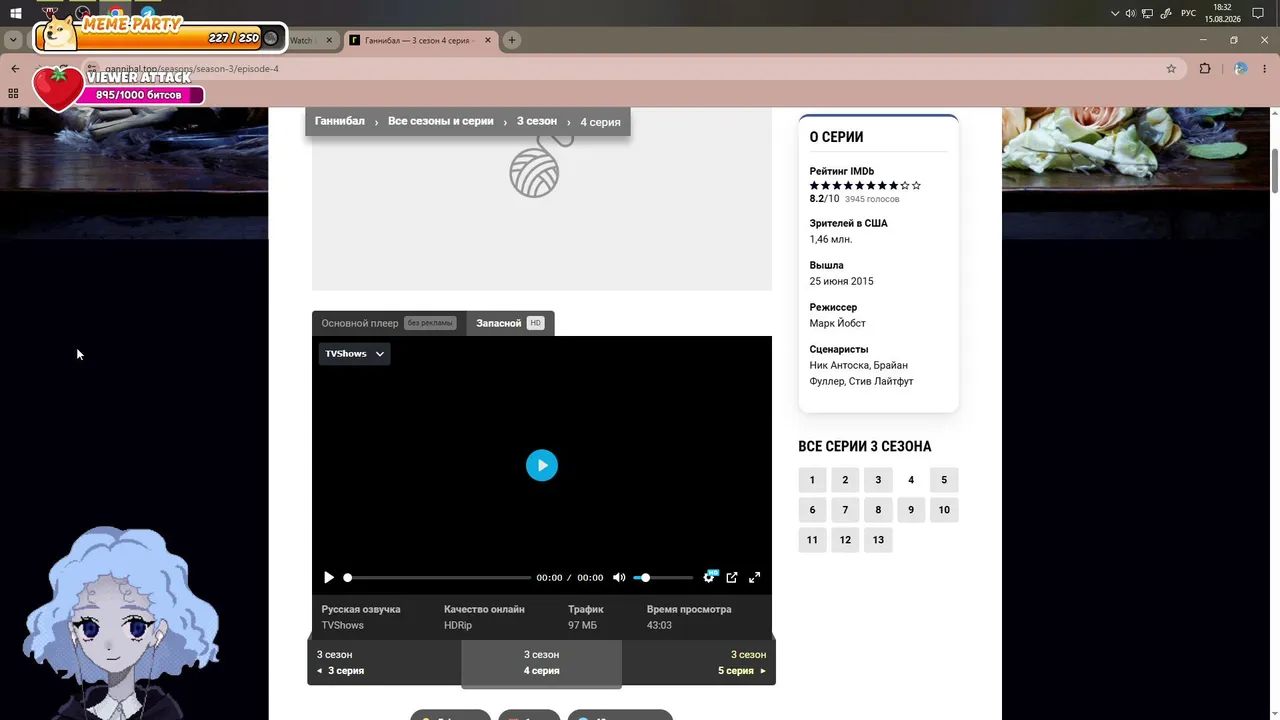This screenshot has width=1280, height=720.
Task: Click the 97 МБ traffic value
Action: tap(583, 625)
